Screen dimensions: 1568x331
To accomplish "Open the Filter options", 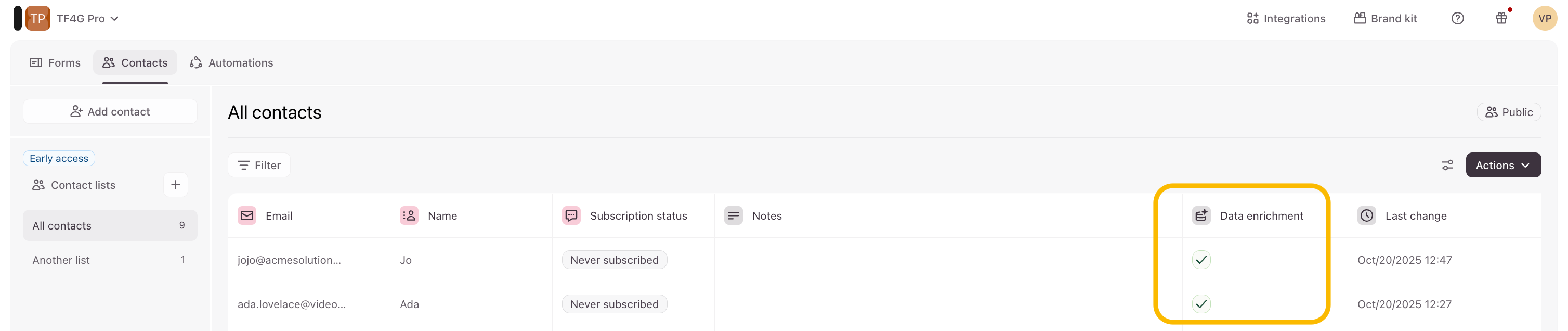I will (x=259, y=165).
